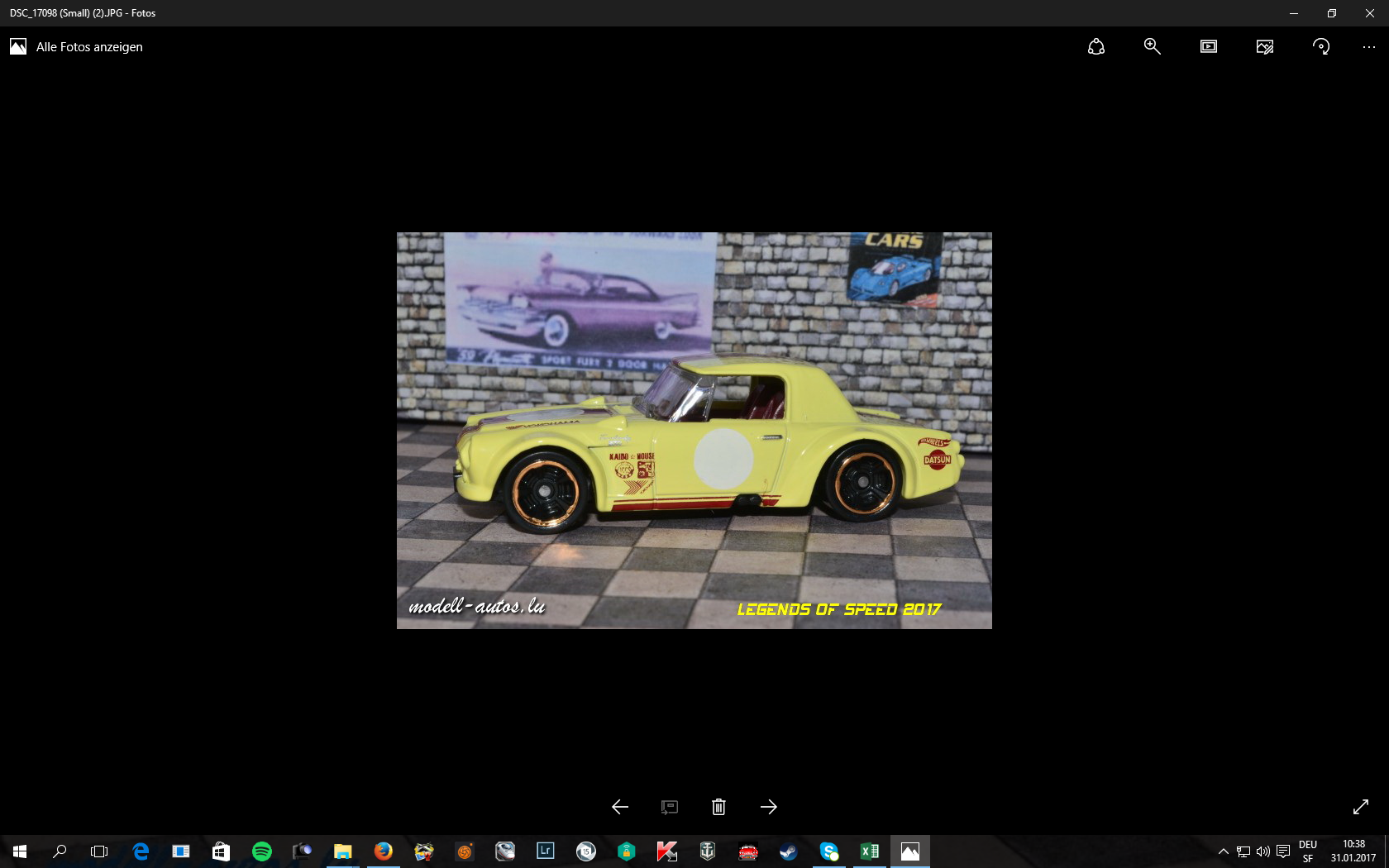Image resolution: width=1389 pixels, height=868 pixels.
Task: Launch Adobe Lightroom from the taskbar
Action: (545, 851)
